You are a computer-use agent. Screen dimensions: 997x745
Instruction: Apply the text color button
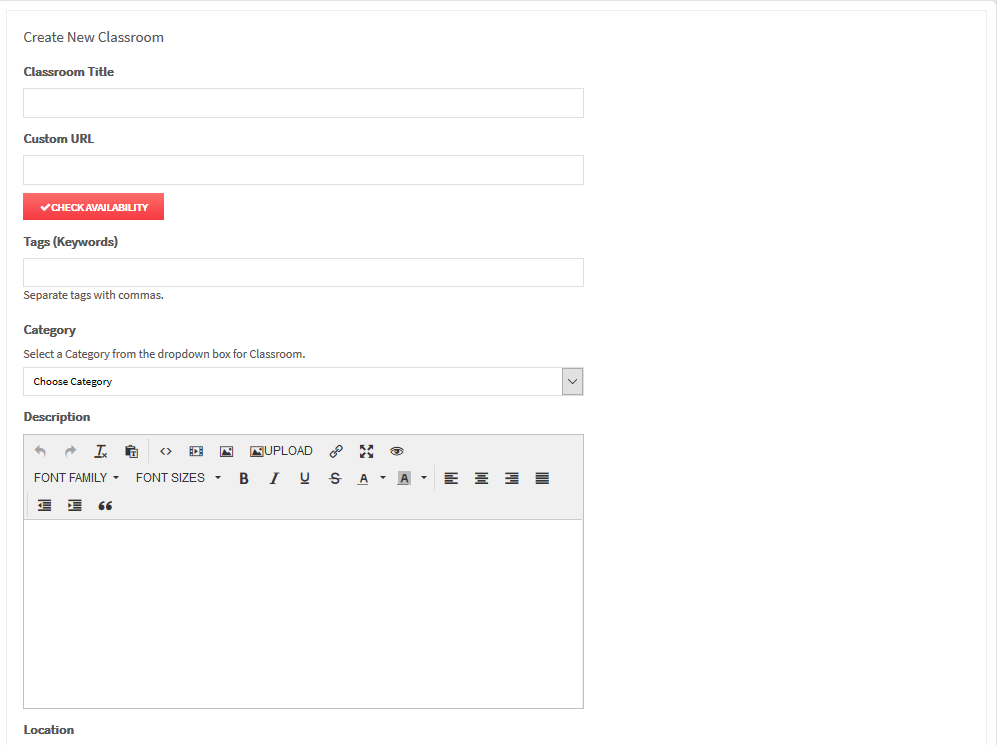[x=363, y=478]
